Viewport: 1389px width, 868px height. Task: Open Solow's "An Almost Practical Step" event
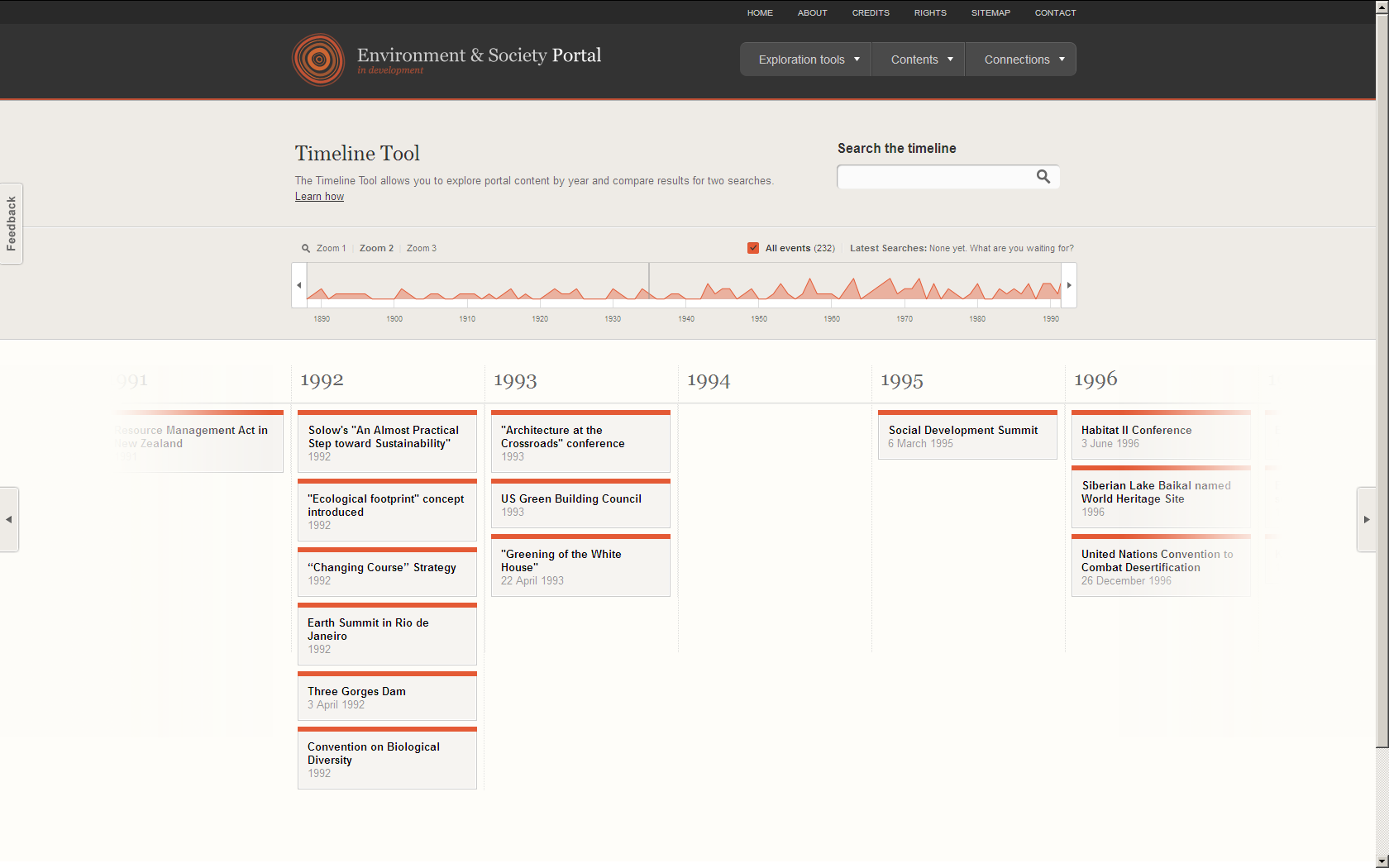tap(387, 441)
